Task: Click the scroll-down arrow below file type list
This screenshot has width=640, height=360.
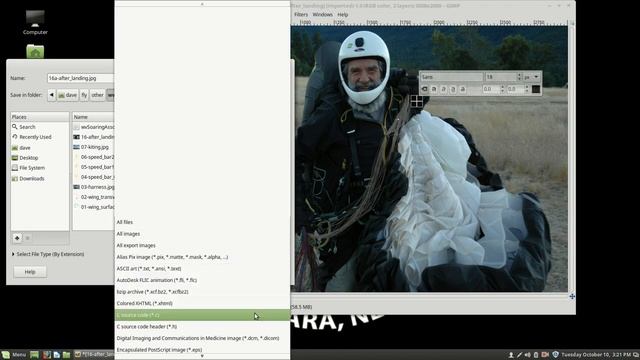Action: 202,356
